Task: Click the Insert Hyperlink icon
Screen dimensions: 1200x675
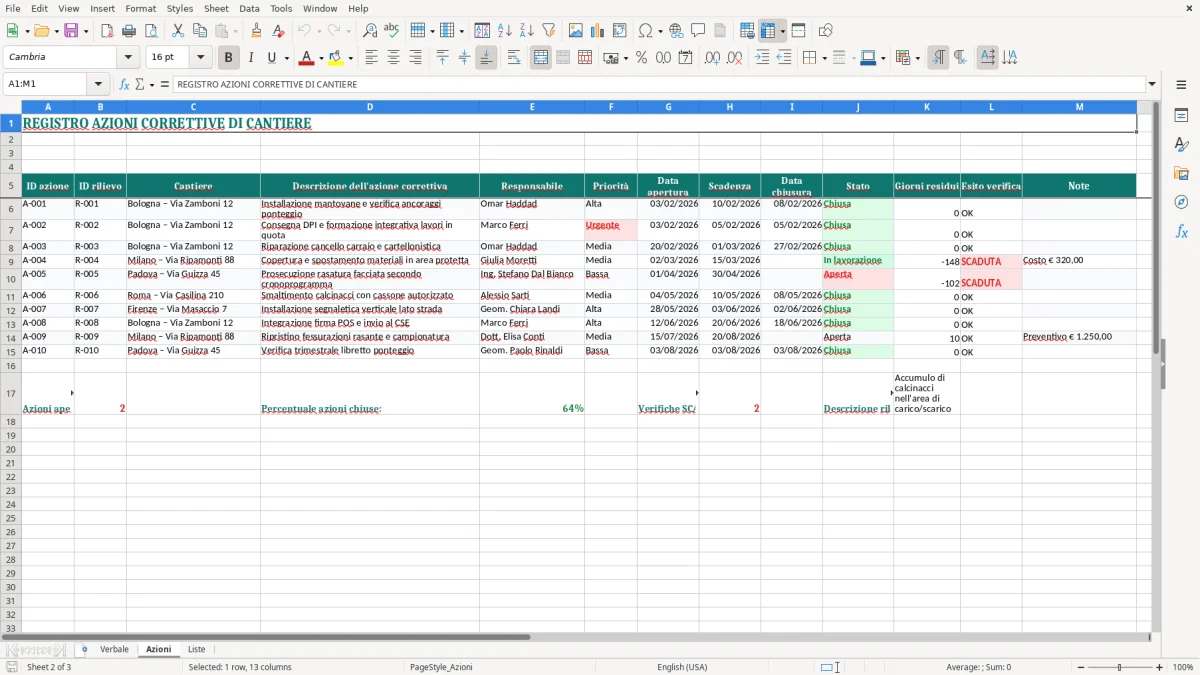Action: [677, 31]
